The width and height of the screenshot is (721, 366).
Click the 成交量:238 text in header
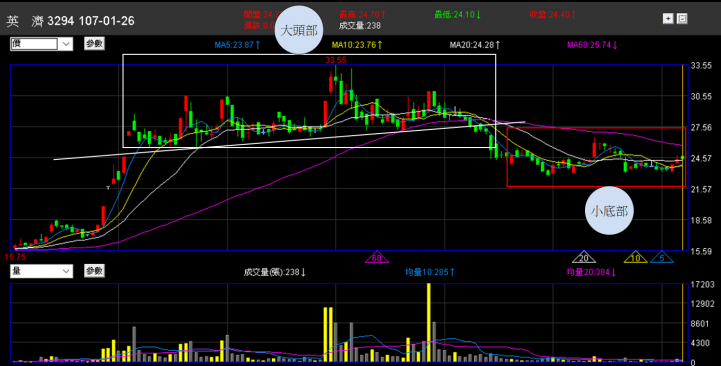pyautogui.click(x=360, y=26)
